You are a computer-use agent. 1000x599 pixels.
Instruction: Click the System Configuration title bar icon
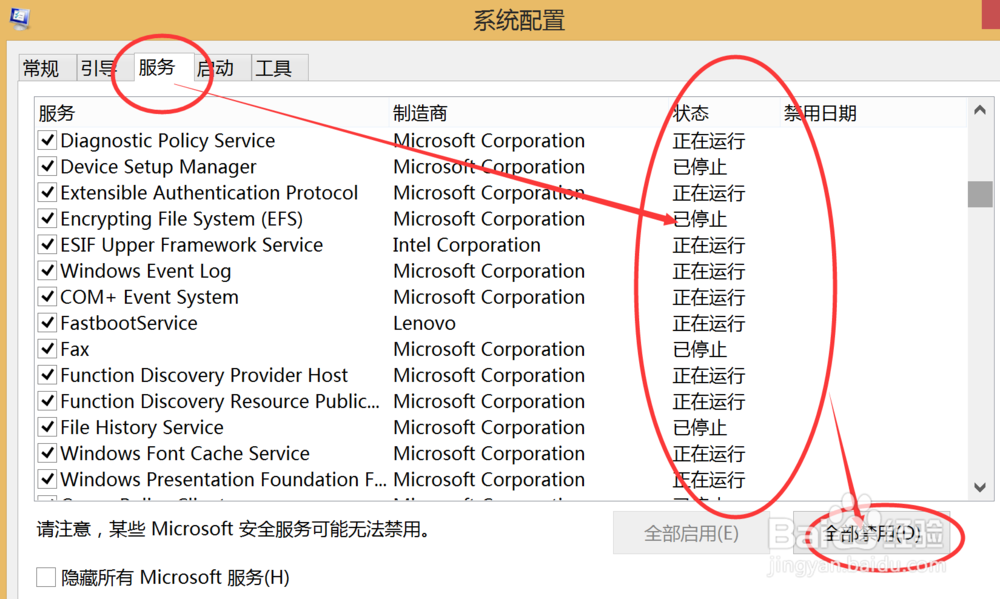pos(18,17)
